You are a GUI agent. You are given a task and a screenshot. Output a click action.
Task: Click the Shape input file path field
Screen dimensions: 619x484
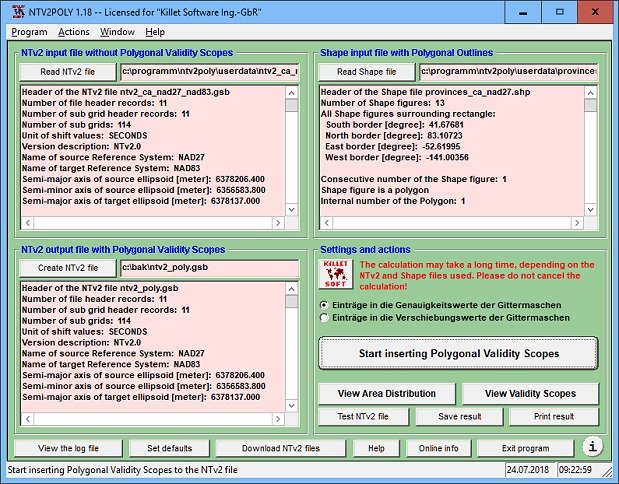coord(509,72)
